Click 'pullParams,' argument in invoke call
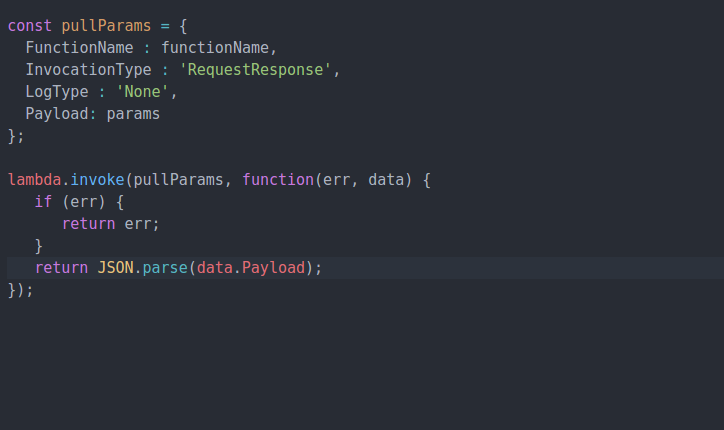 (x=182, y=180)
